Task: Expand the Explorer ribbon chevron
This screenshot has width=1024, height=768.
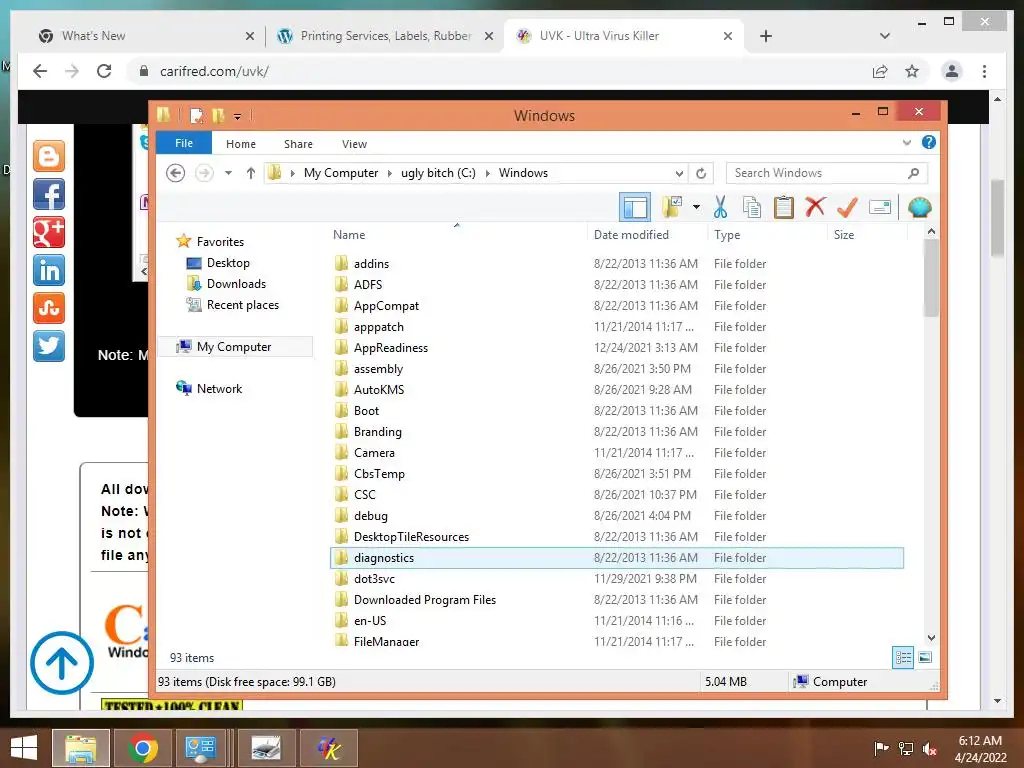Action: pyautogui.click(x=906, y=142)
